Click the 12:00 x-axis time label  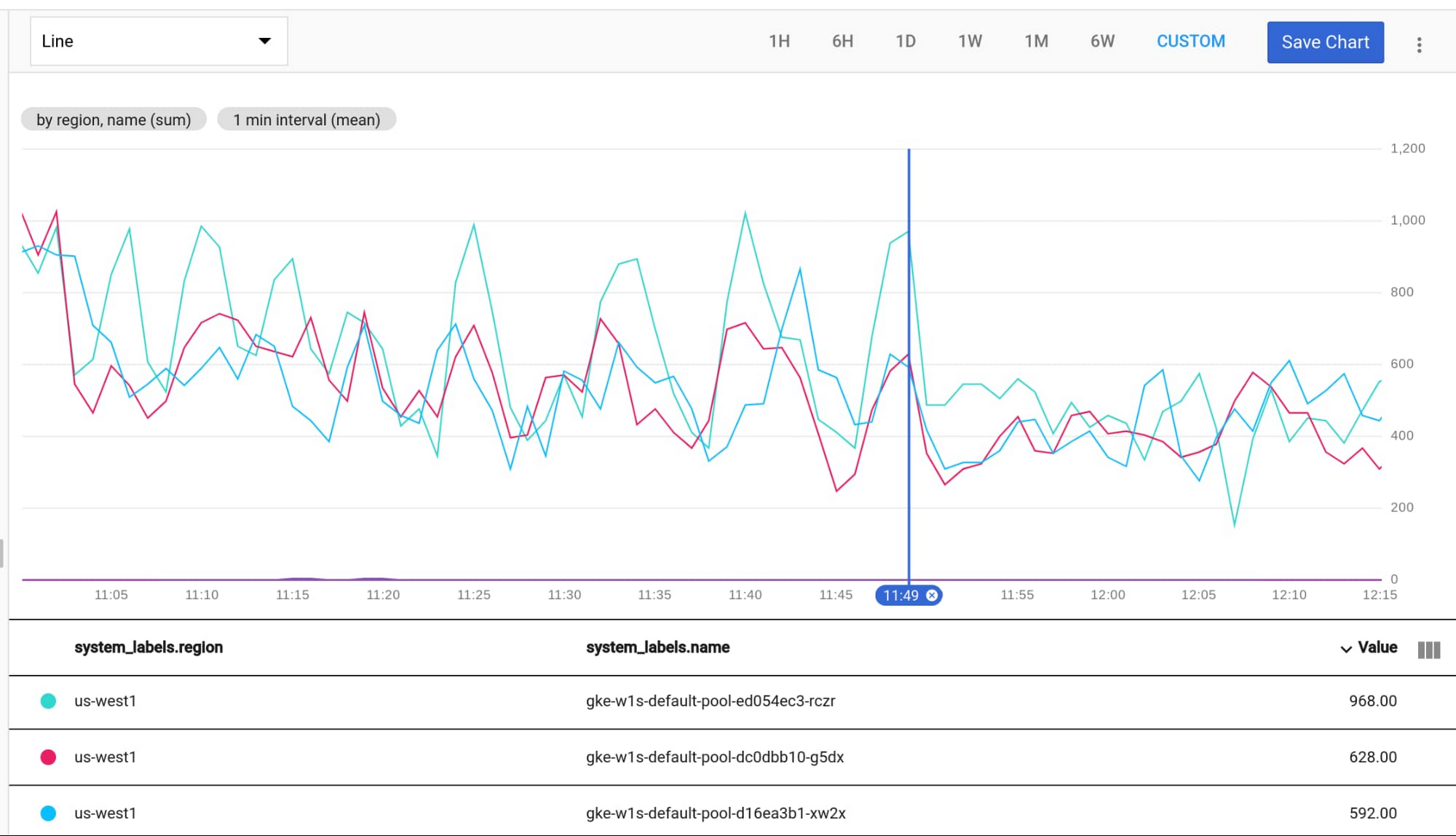coord(1107,595)
